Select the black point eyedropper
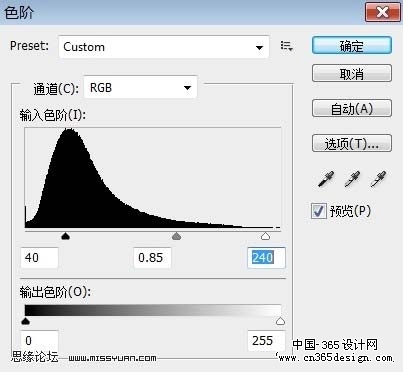Screen dimensions: 403x372 click(325, 179)
